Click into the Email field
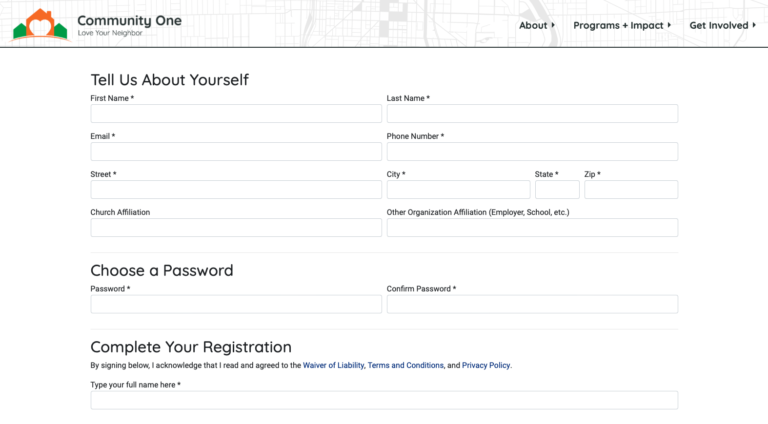Screen dimensions: 768x424 (x=236, y=152)
